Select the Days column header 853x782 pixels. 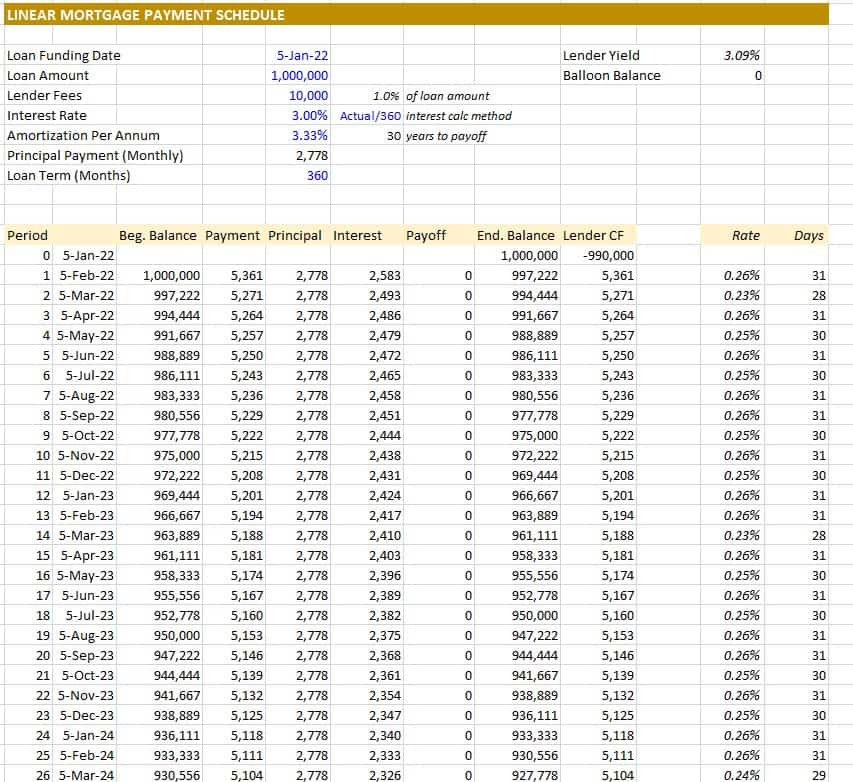tap(808, 236)
